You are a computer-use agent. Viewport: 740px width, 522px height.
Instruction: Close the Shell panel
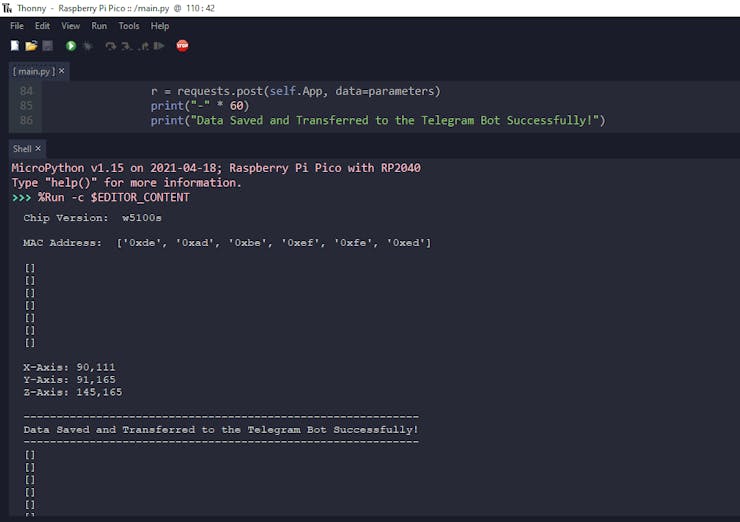(x=38, y=148)
